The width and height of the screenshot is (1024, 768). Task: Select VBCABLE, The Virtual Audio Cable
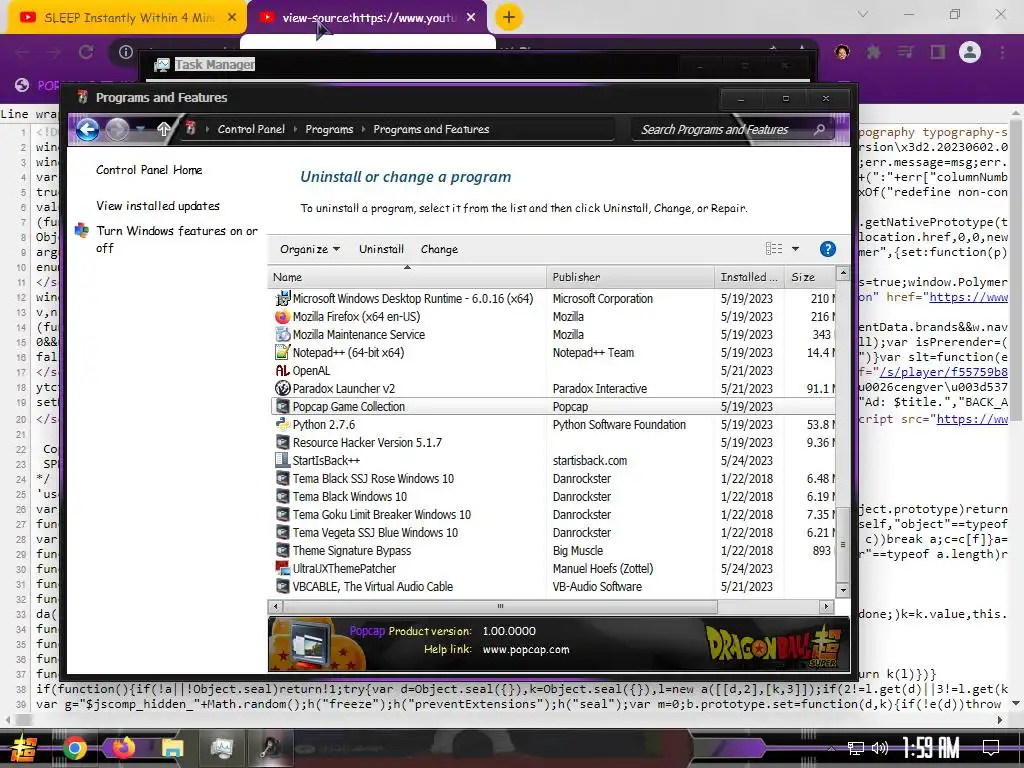coord(552,586)
